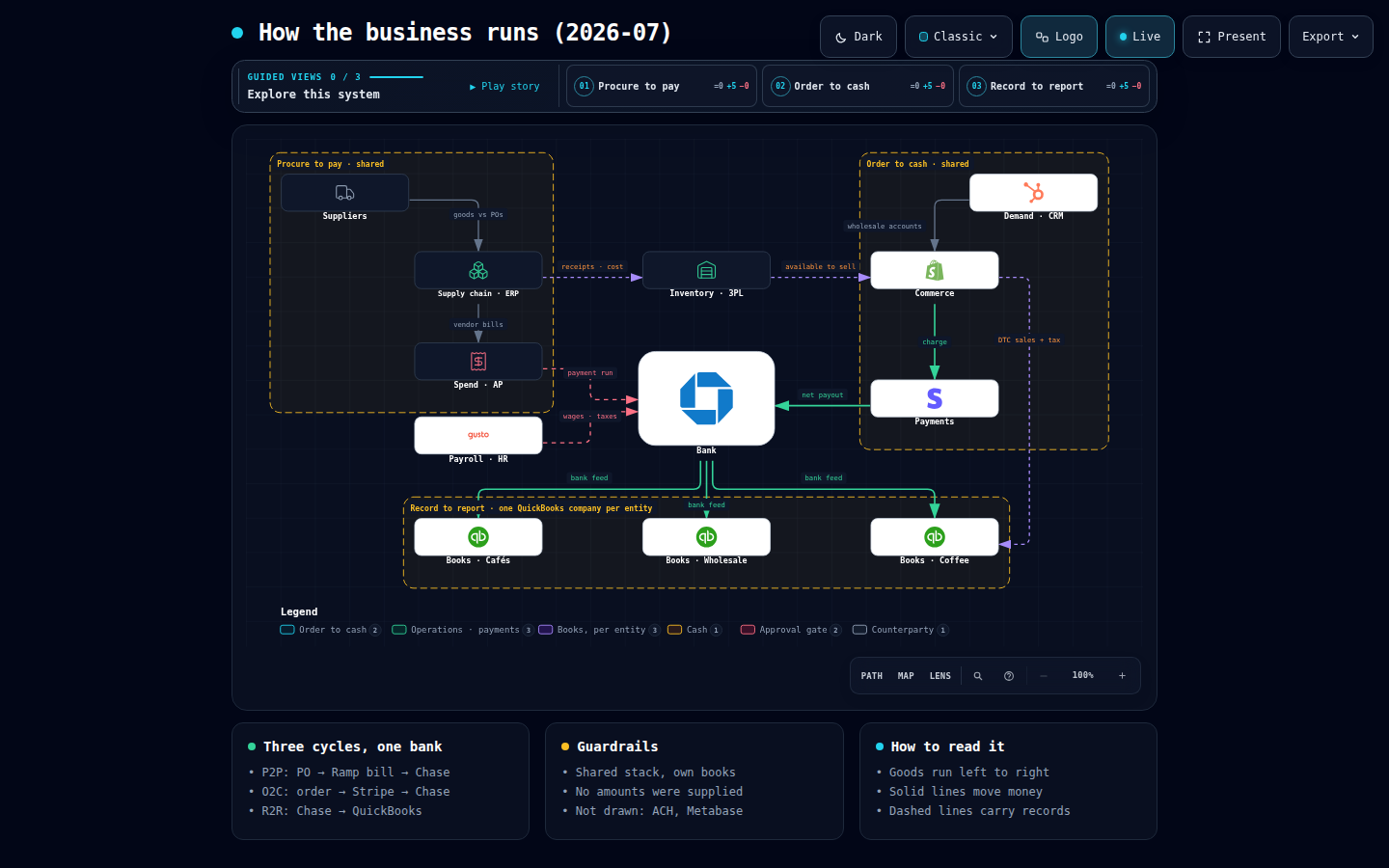The width and height of the screenshot is (1389, 868).
Task: Click the Spend AP invoice icon
Action: (478, 362)
